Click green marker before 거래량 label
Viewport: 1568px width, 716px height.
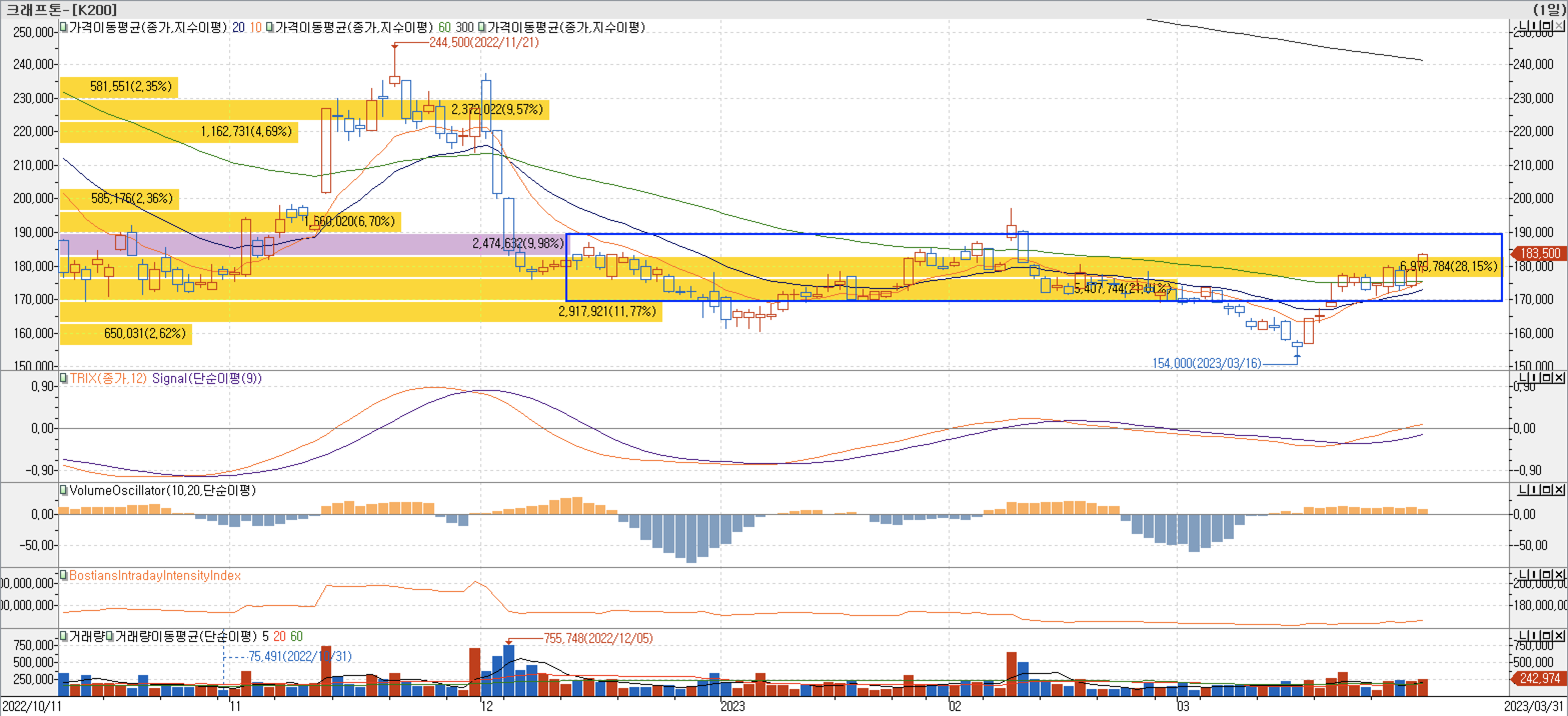(x=64, y=635)
